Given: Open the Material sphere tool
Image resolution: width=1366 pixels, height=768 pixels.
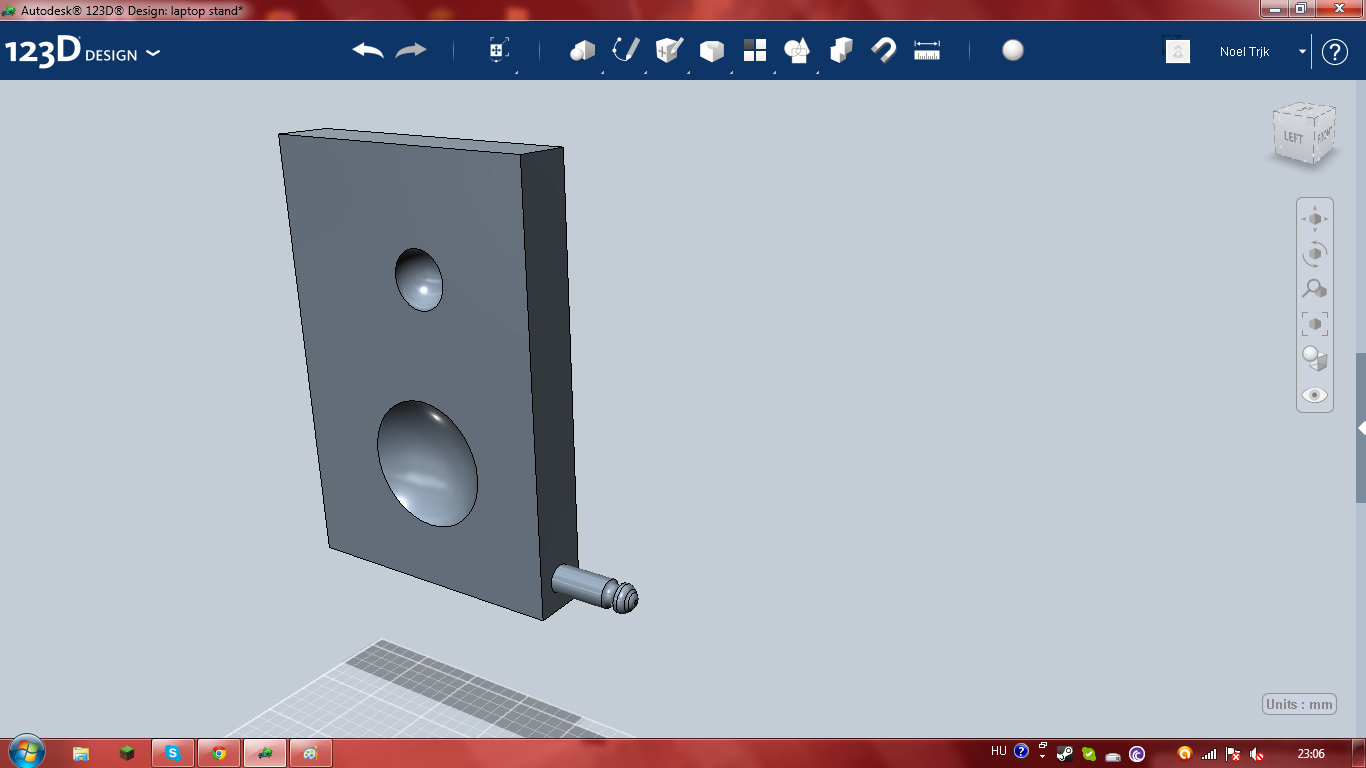Looking at the screenshot, I should click(x=1013, y=51).
